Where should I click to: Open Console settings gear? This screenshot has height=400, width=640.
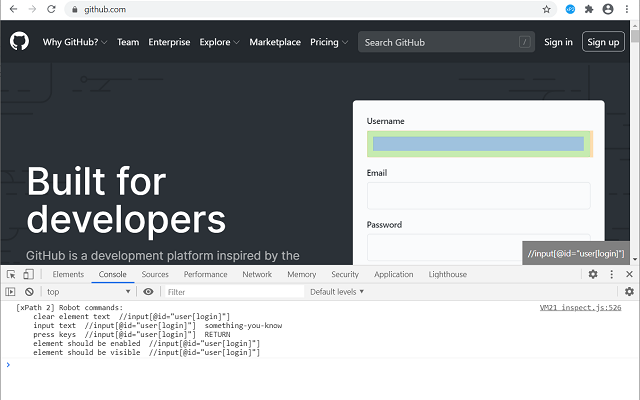pos(629,291)
